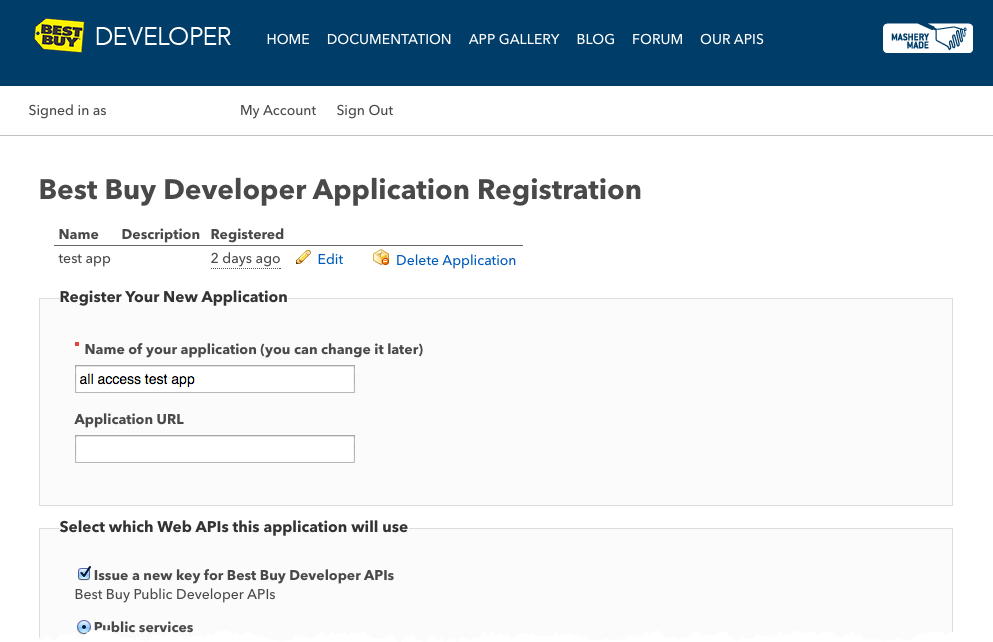This screenshot has height=642, width=993.
Task: Open the DOCUMENTATION nav item
Action: tap(389, 39)
